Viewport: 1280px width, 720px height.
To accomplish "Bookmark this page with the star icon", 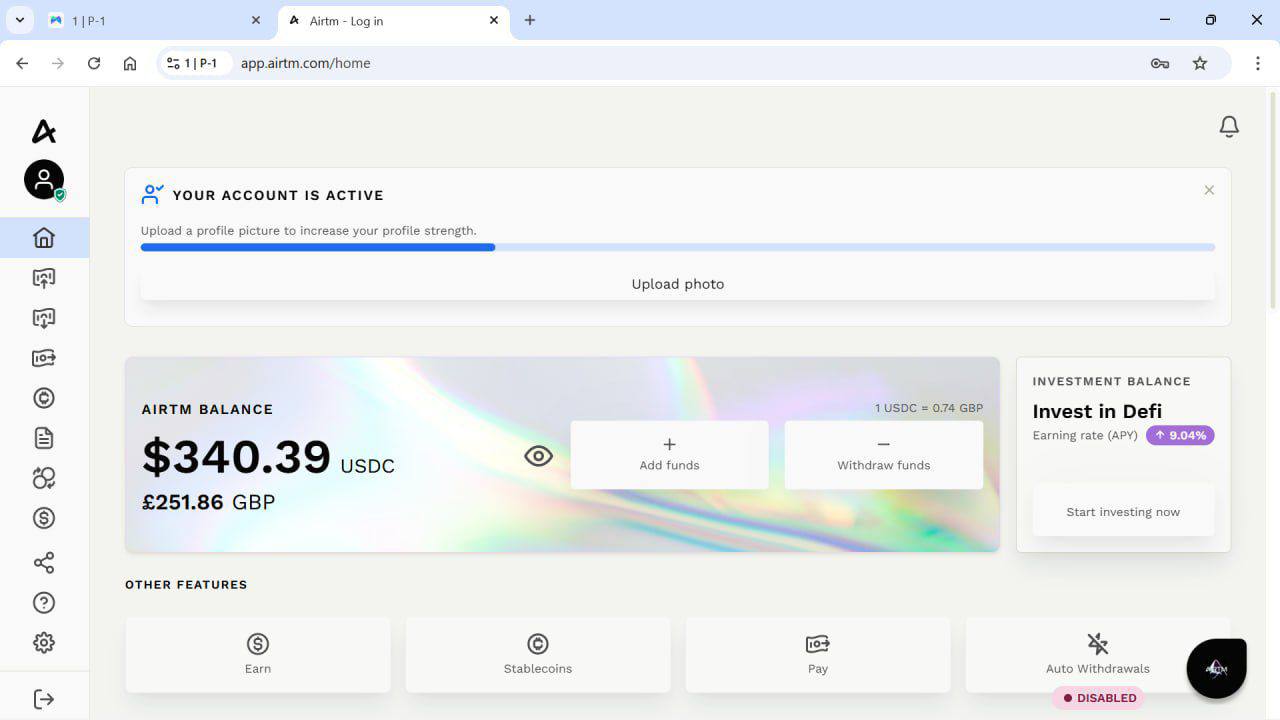I will click(1200, 63).
